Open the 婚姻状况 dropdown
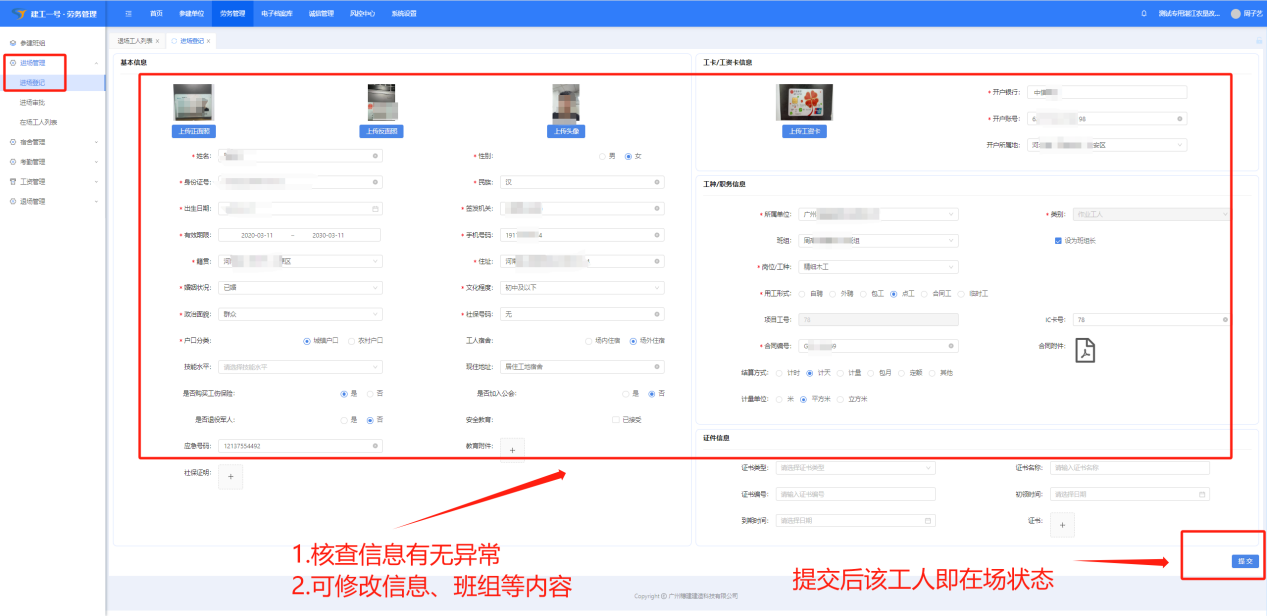Image resolution: width=1267 pixels, height=616 pixels. click(x=300, y=288)
